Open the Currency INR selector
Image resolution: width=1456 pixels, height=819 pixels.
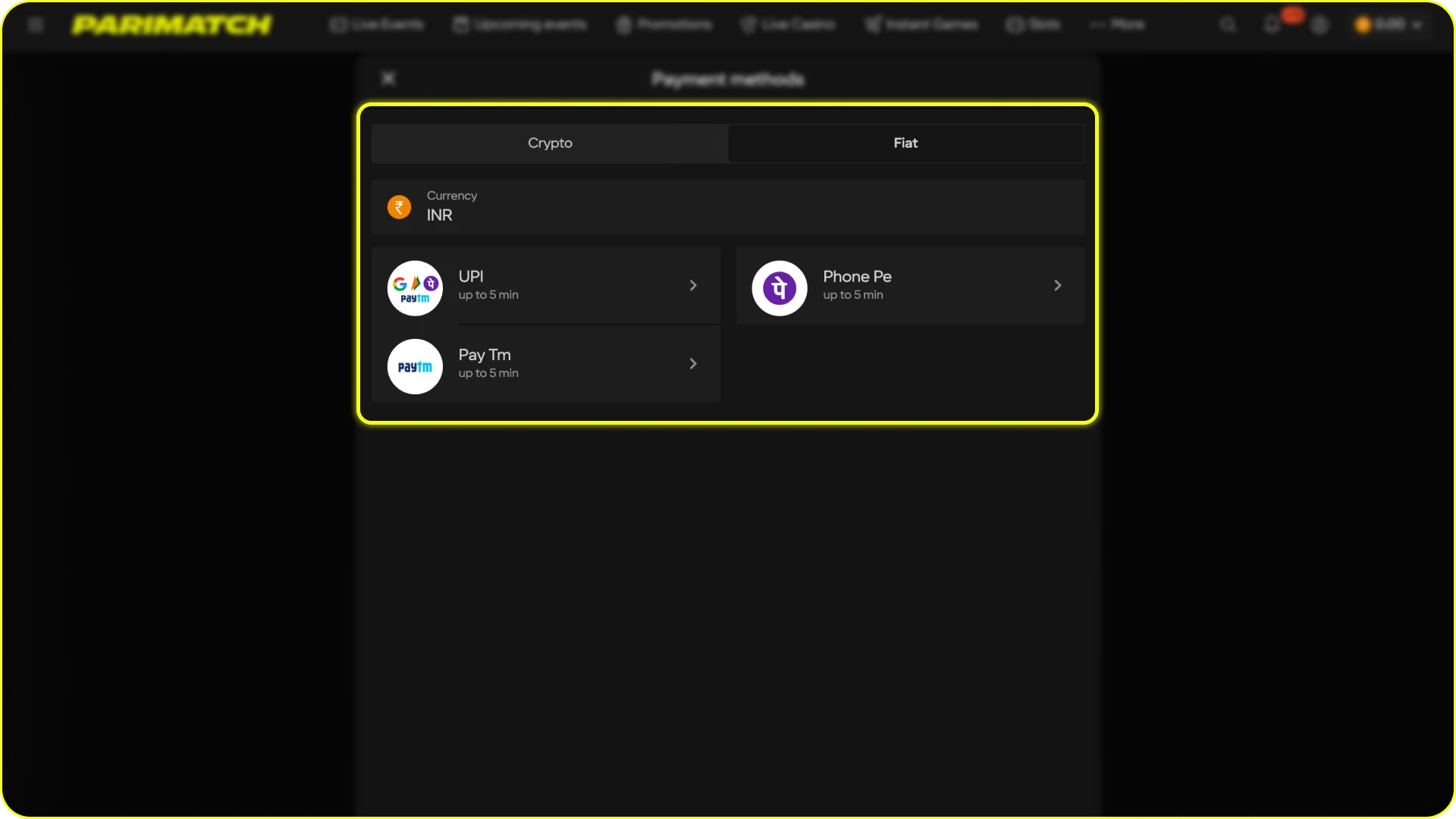click(728, 207)
